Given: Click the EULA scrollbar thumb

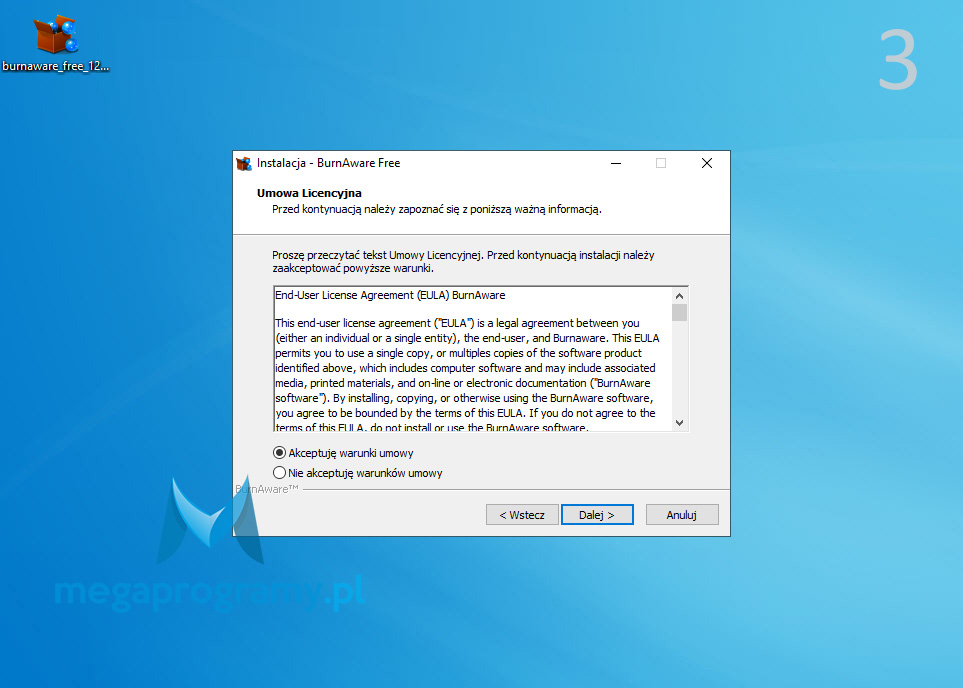Looking at the screenshot, I should [679, 313].
